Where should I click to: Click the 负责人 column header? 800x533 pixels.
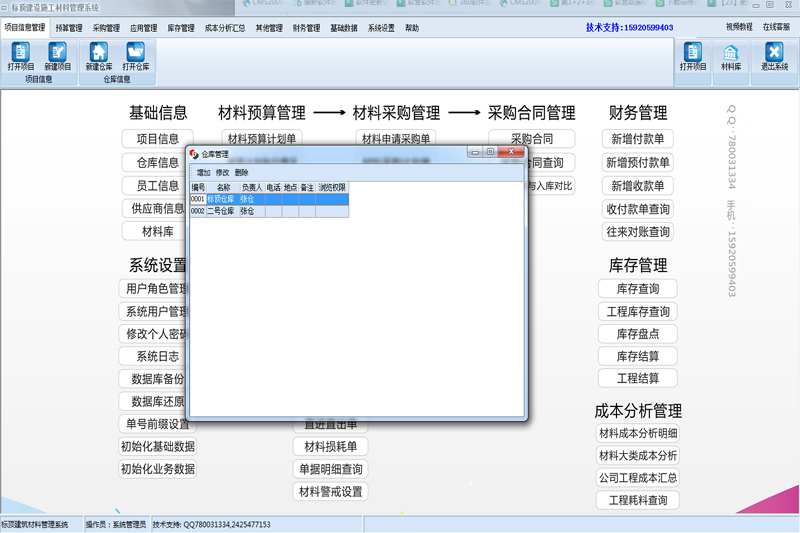(252, 187)
